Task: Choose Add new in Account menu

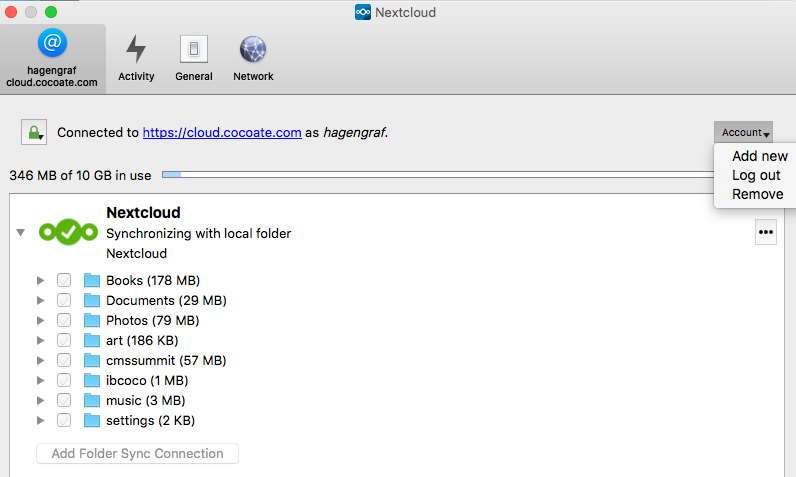Action: 759,156
